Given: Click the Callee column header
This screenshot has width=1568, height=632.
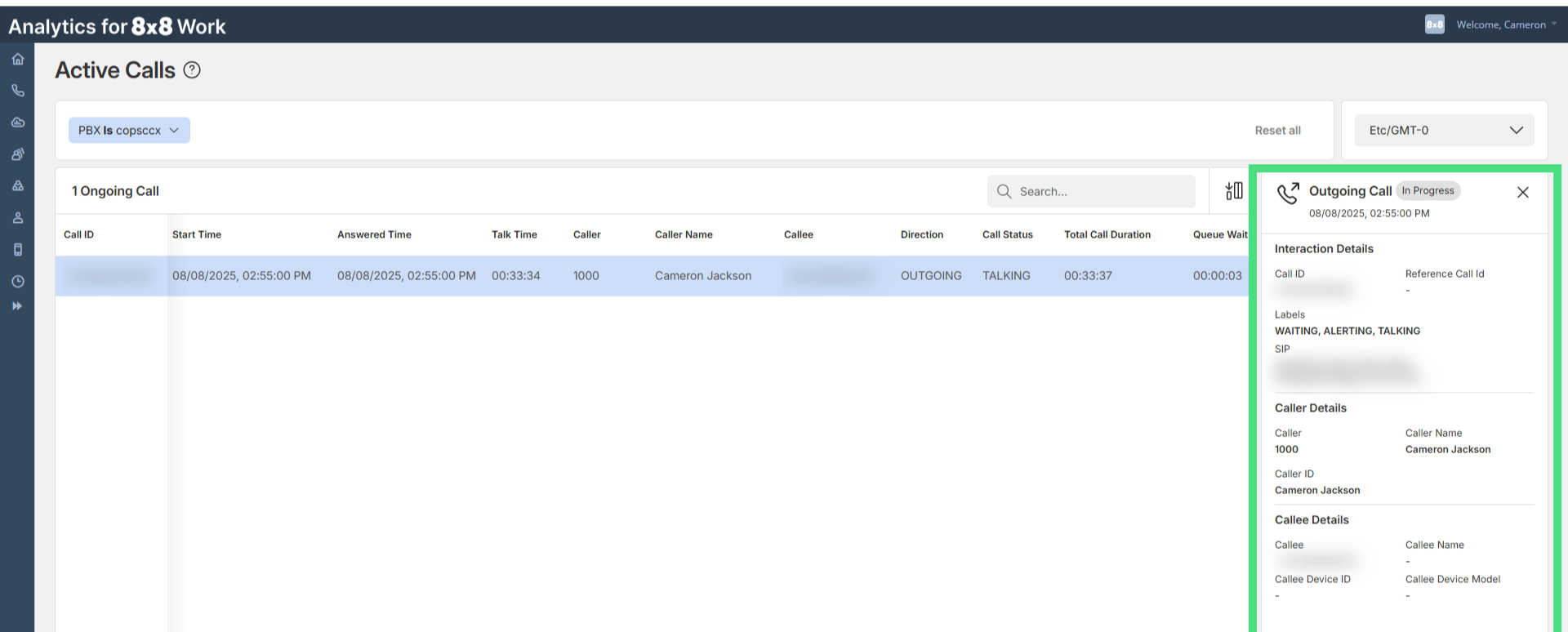Looking at the screenshot, I should coord(799,234).
